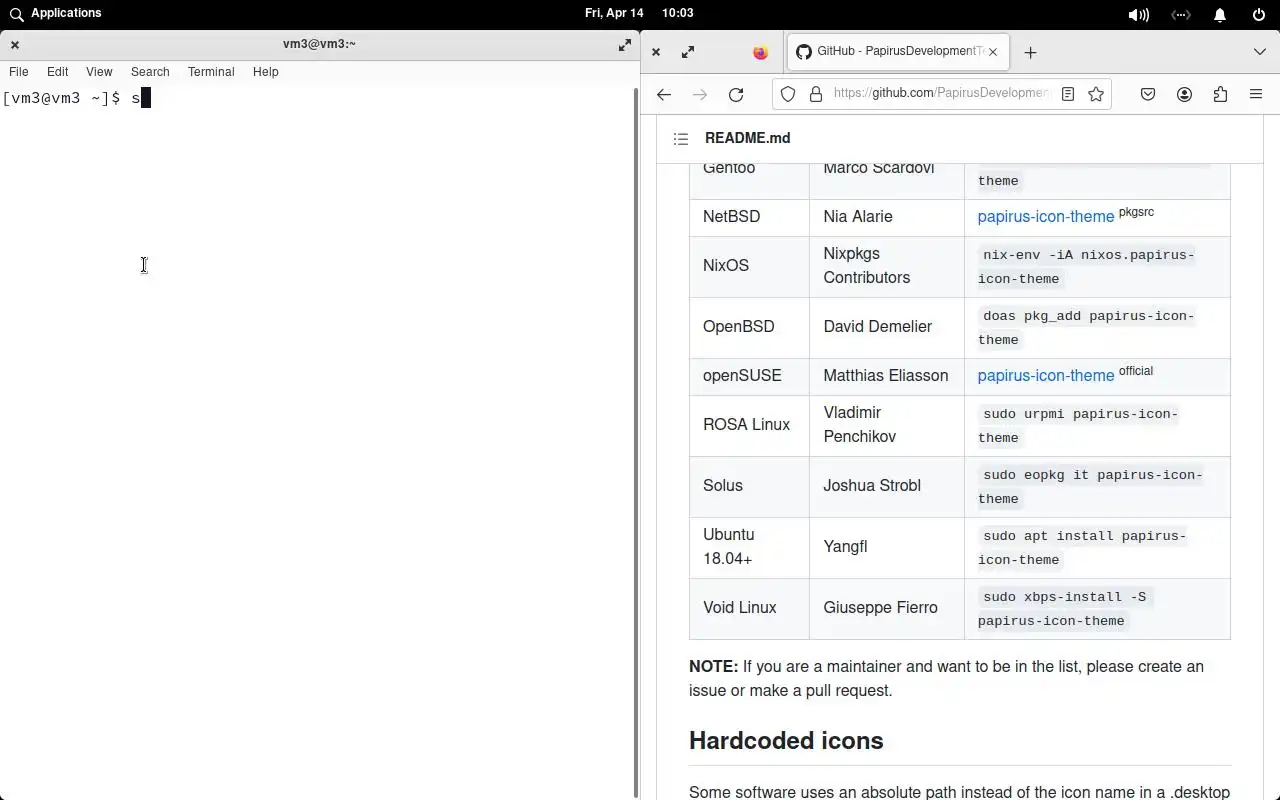Reload the current page
The image size is (1280, 800).
736,94
